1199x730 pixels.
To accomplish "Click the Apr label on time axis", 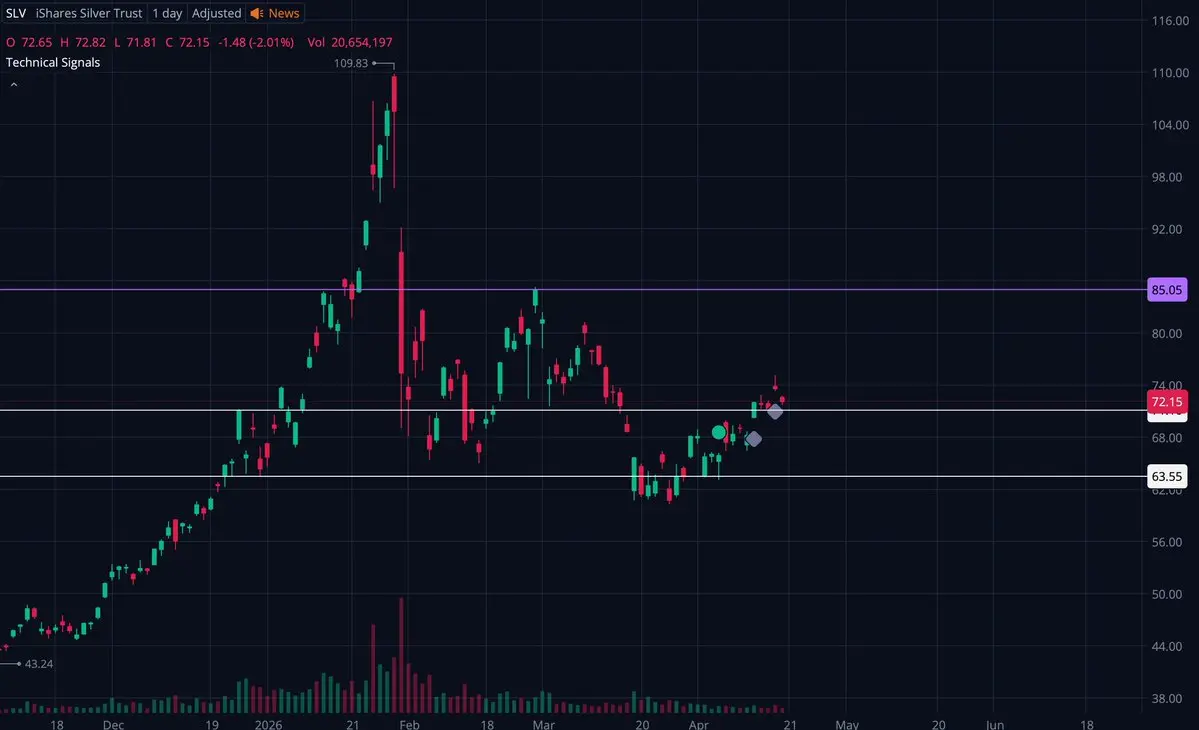I will 698,724.
